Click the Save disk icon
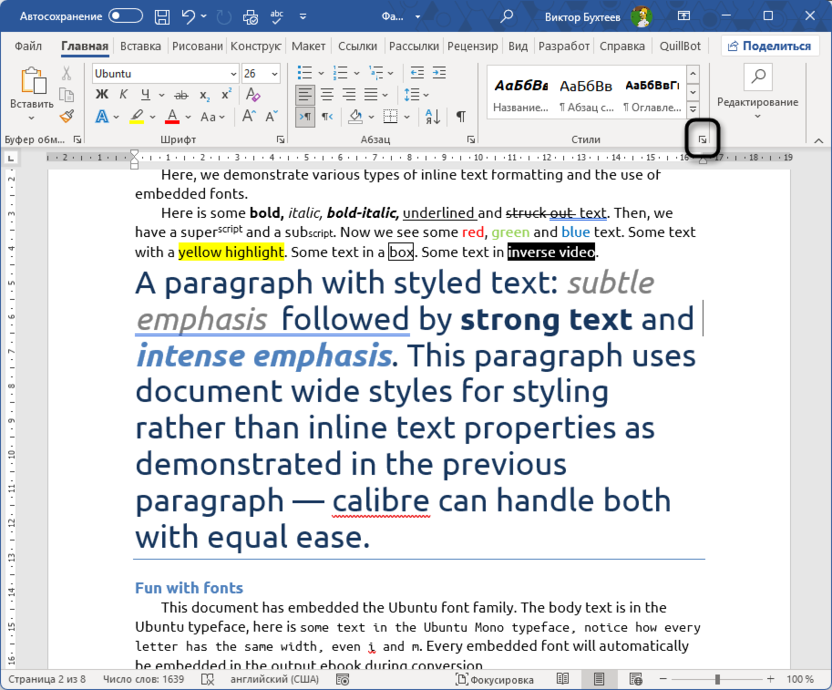832x690 pixels. pyautogui.click(x=161, y=16)
